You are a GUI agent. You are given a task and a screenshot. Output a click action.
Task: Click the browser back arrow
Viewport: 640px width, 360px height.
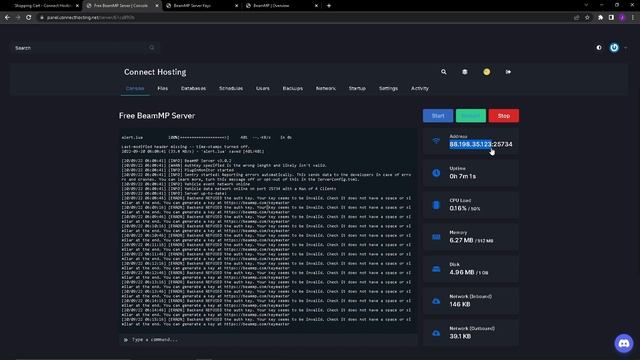tap(7, 18)
